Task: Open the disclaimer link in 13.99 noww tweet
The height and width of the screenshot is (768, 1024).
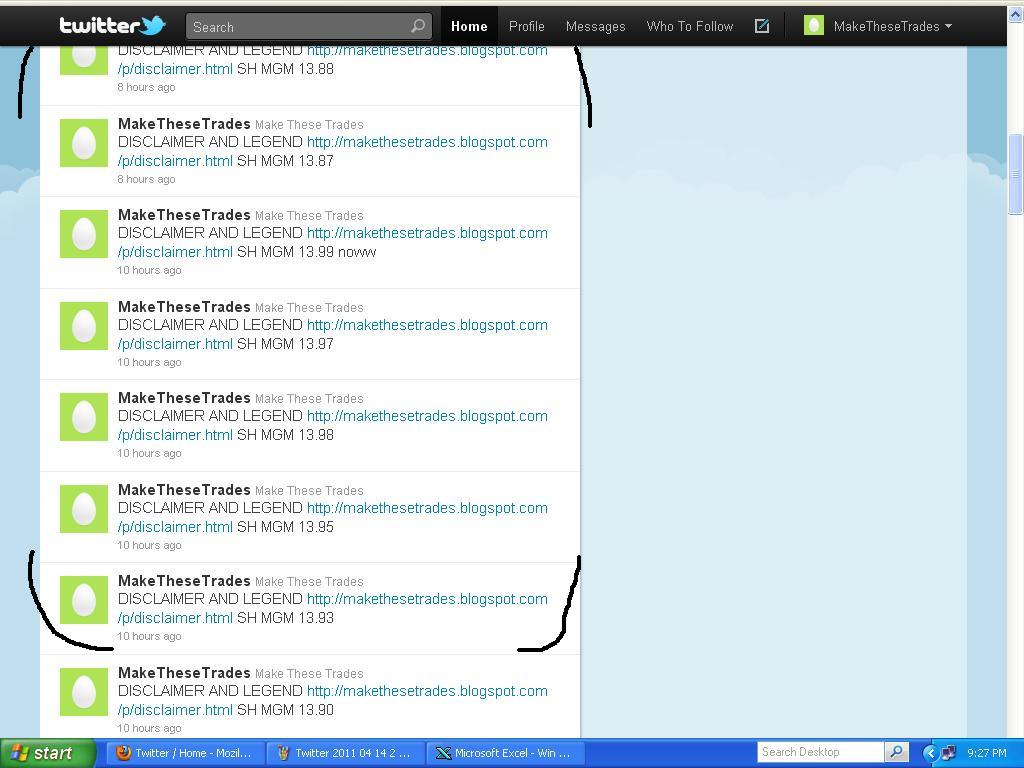Action: (x=332, y=242)
